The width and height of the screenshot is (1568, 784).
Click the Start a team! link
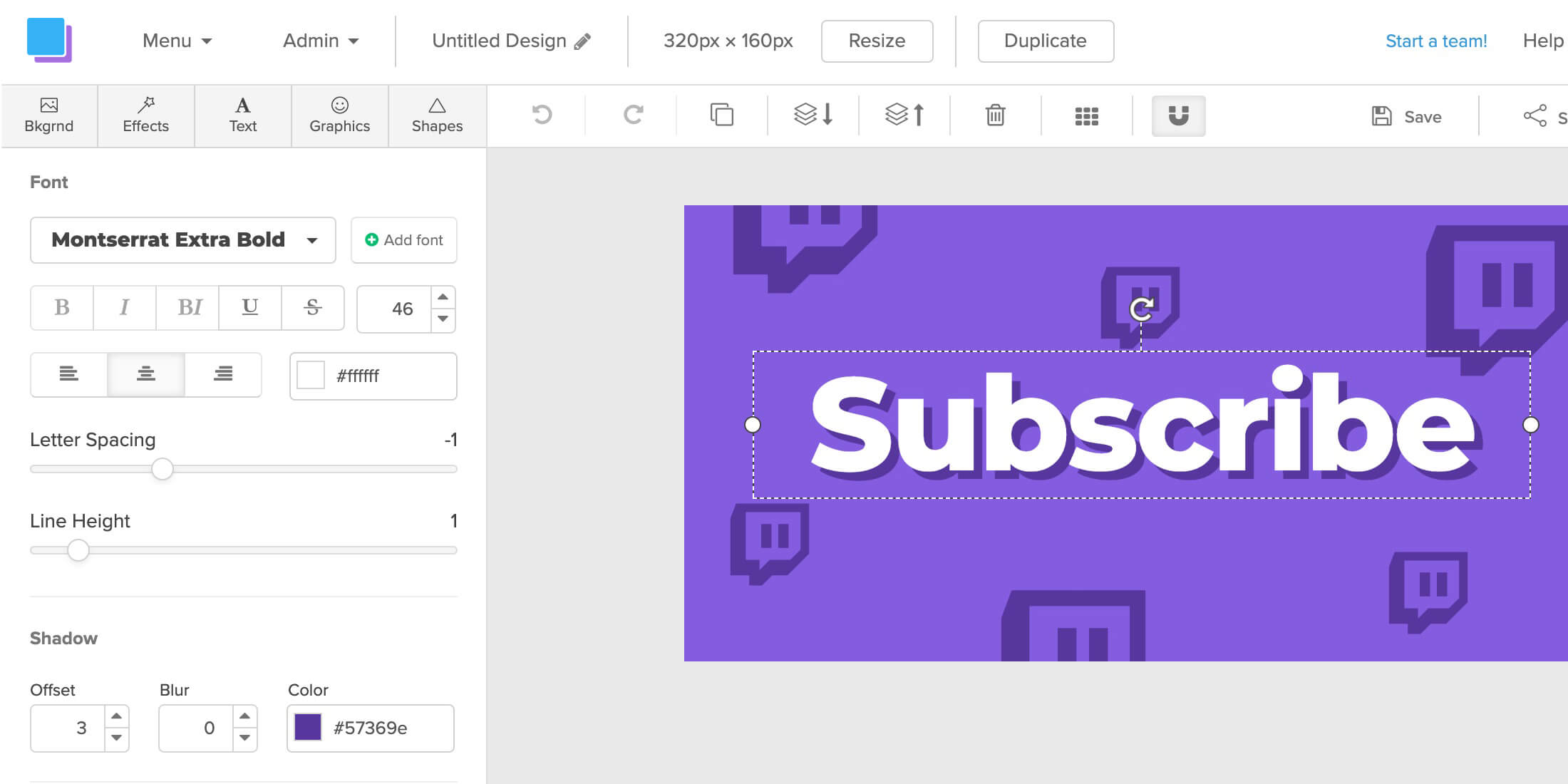coord(1436,41)
